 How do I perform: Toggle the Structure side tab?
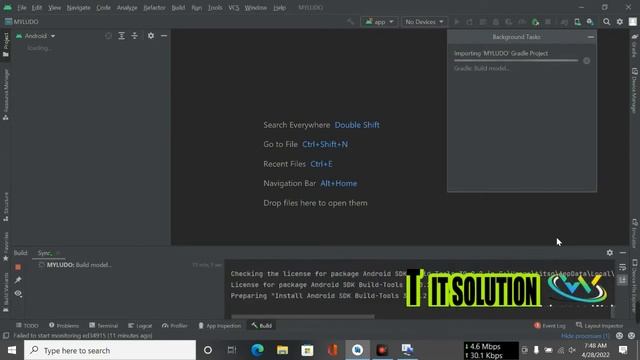coord(6,207)
